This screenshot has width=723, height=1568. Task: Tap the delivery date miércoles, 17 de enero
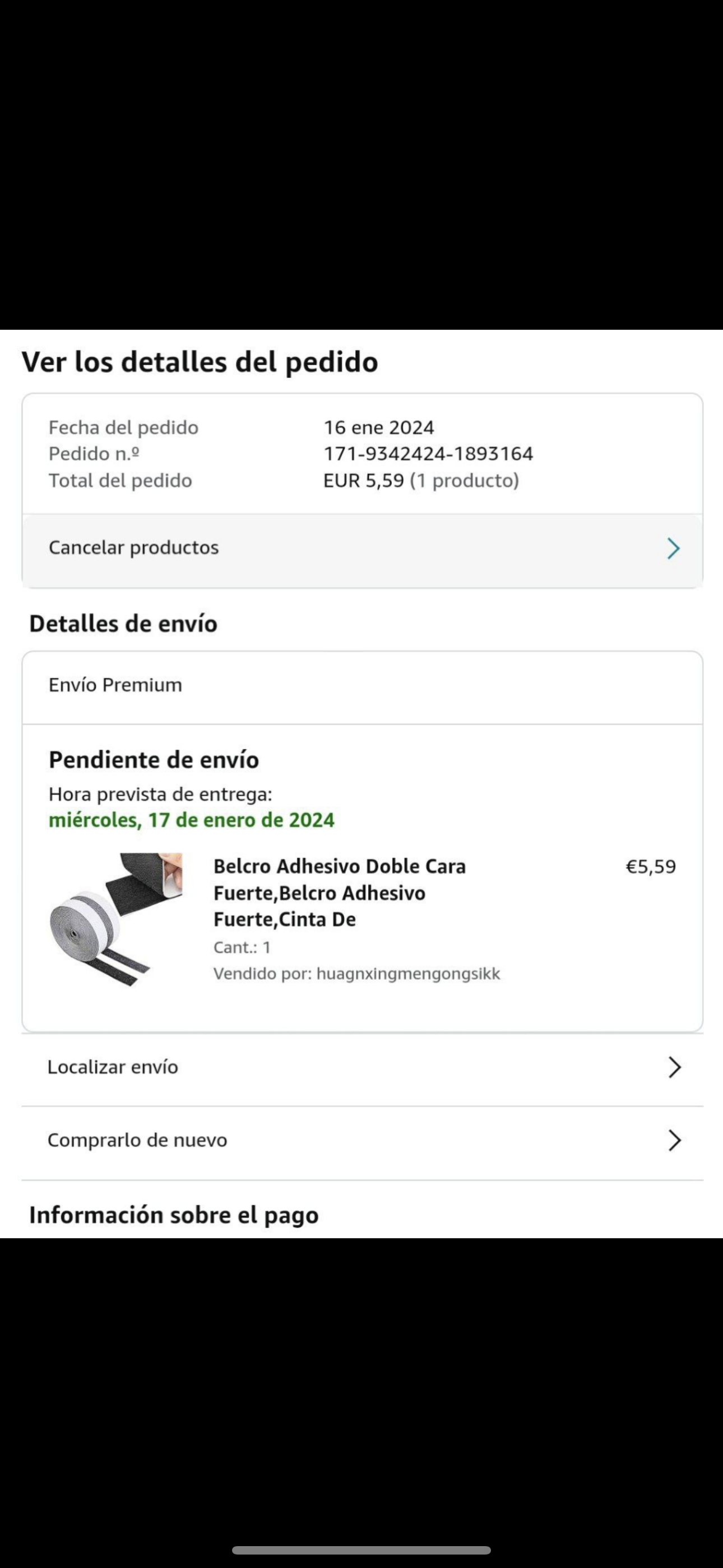(192, 820)
